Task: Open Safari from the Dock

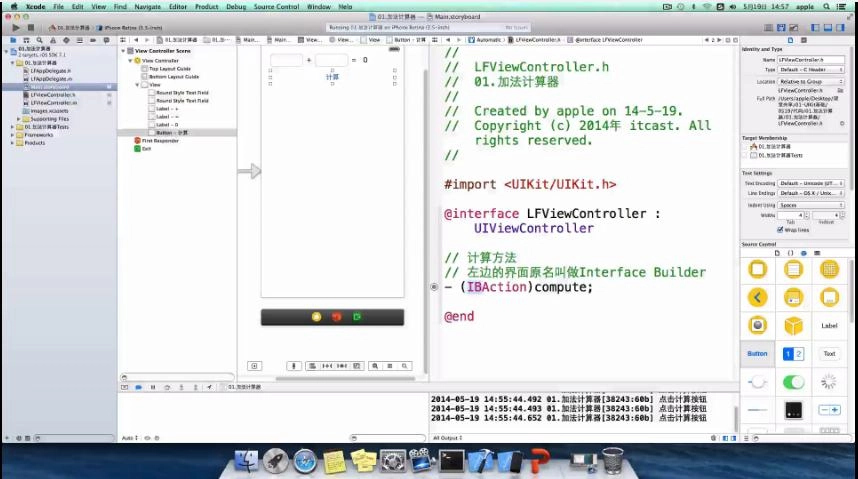Action: (305, 461)
